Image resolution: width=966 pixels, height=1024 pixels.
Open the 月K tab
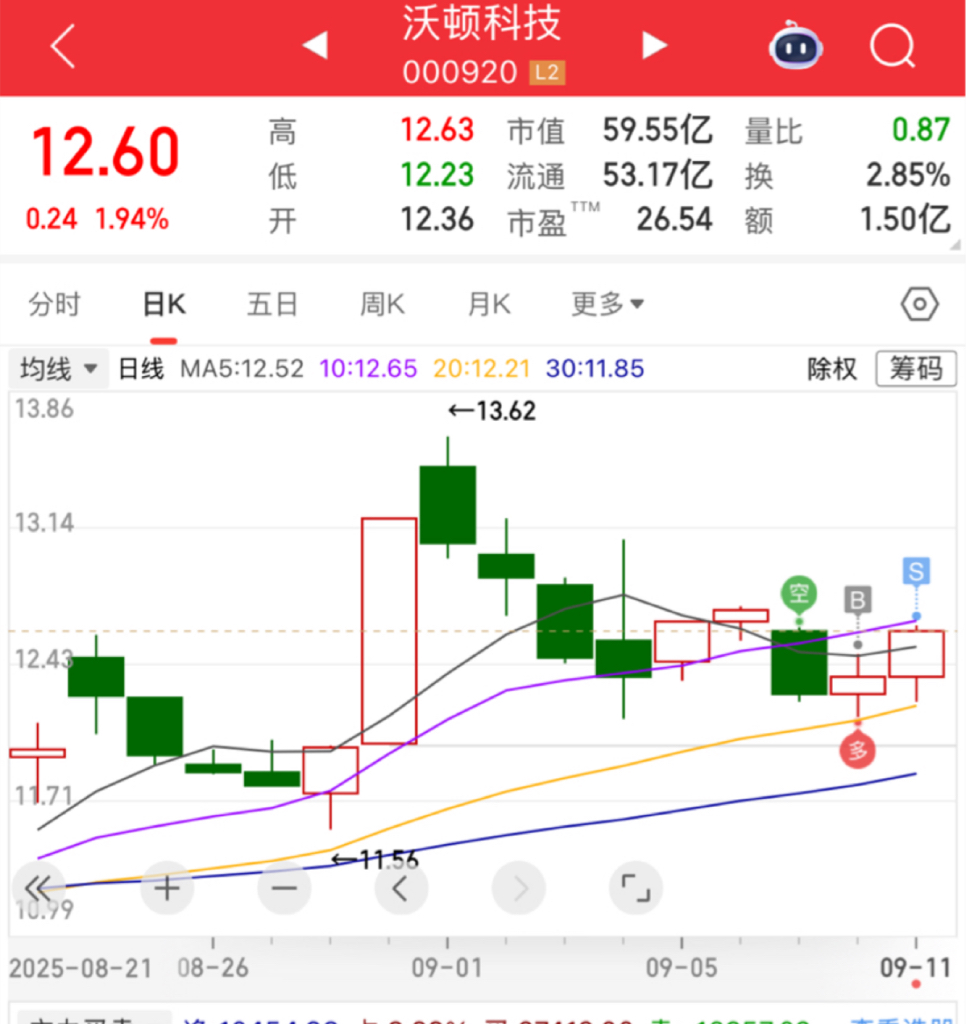coord(489,304)
